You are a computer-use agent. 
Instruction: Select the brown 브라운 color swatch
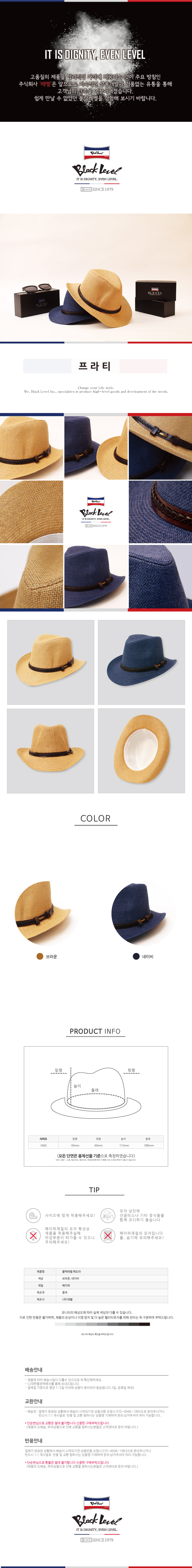[40, 956]
